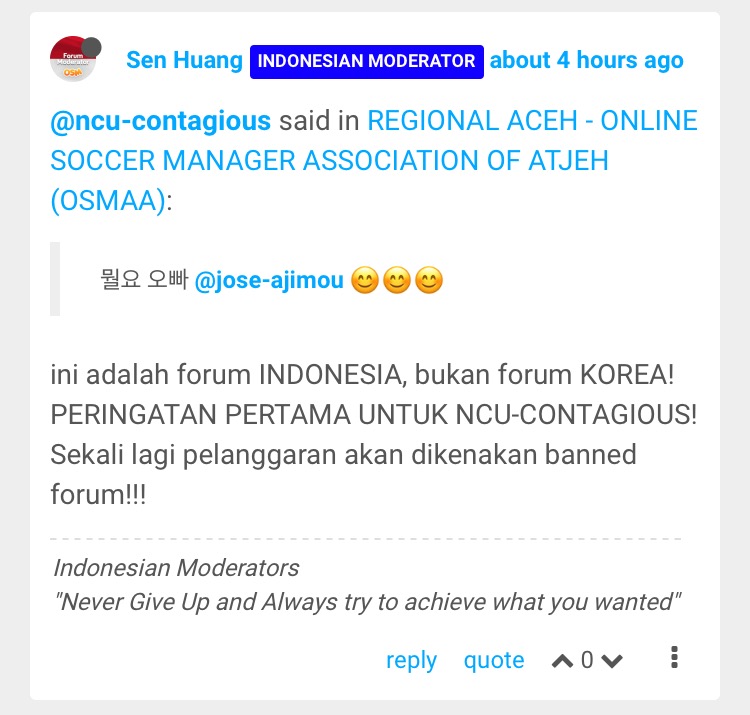Image resolution: width=750 pixels, height=715 pixels.
Task: Click Sen Huang's Forum Moderator avatar
Action: click(x=73, y=59)
